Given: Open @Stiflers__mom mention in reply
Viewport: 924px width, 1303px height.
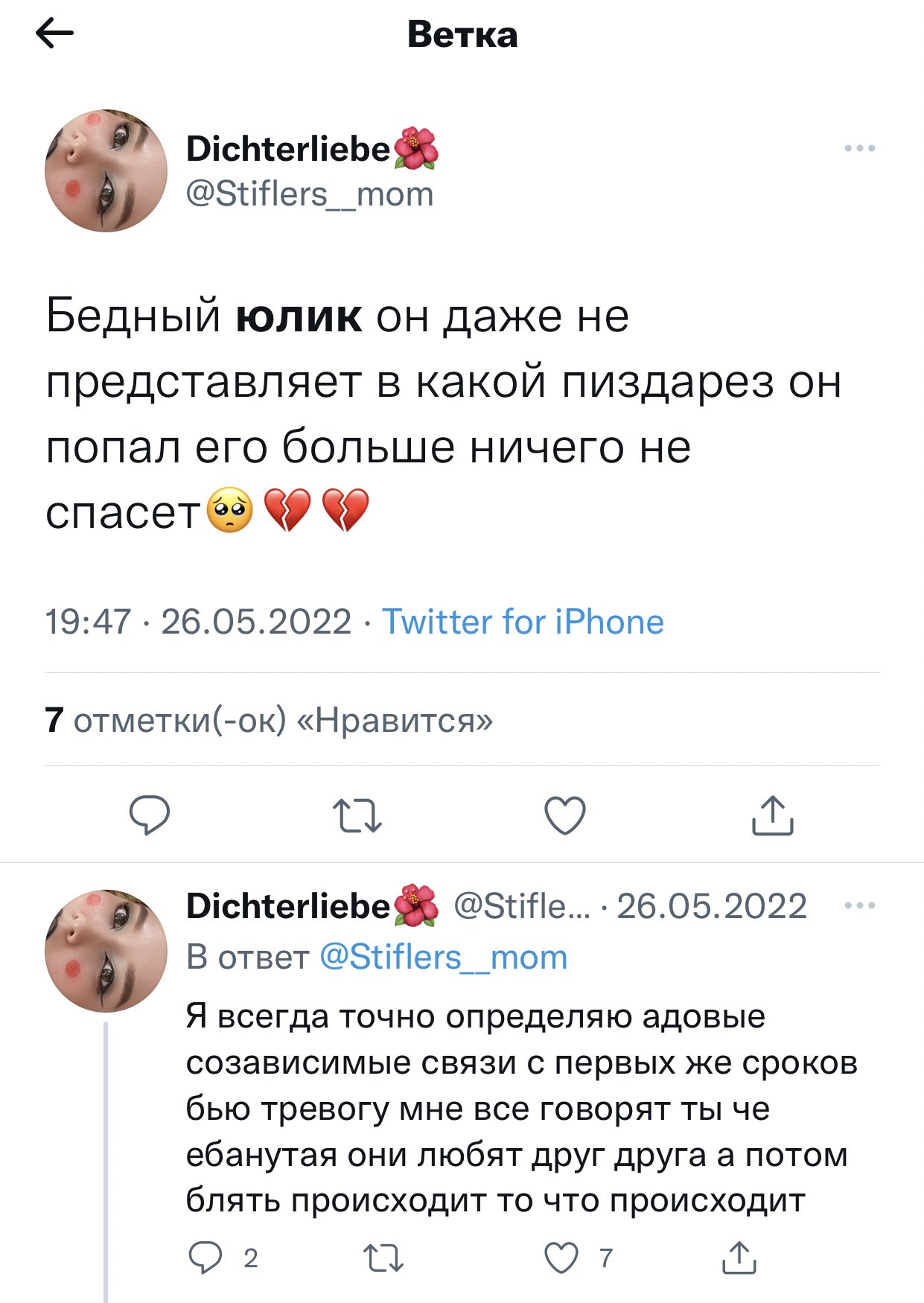Looking at the screenshot, I should pyautogui.click(x=444, y=958).
